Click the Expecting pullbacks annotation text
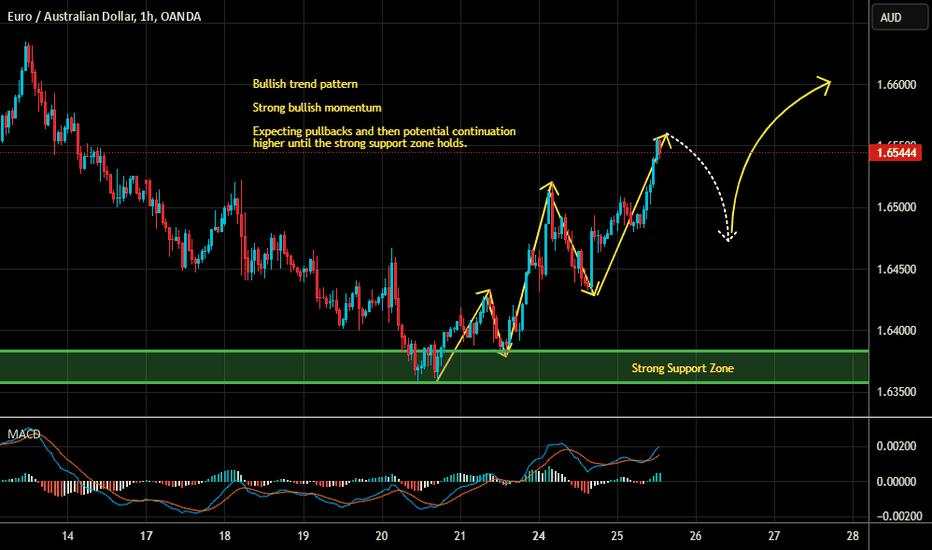 click(x=384, y=137)
